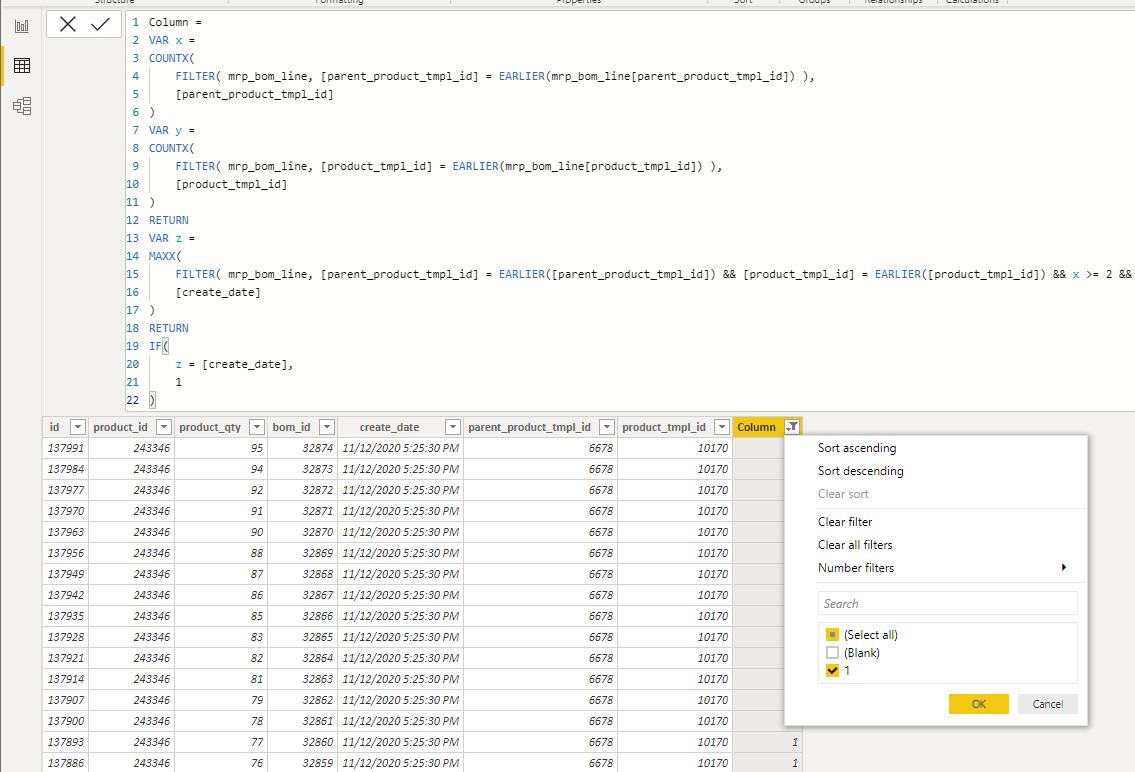
Task: Select Clear all filters
Action: coord(855,545)
